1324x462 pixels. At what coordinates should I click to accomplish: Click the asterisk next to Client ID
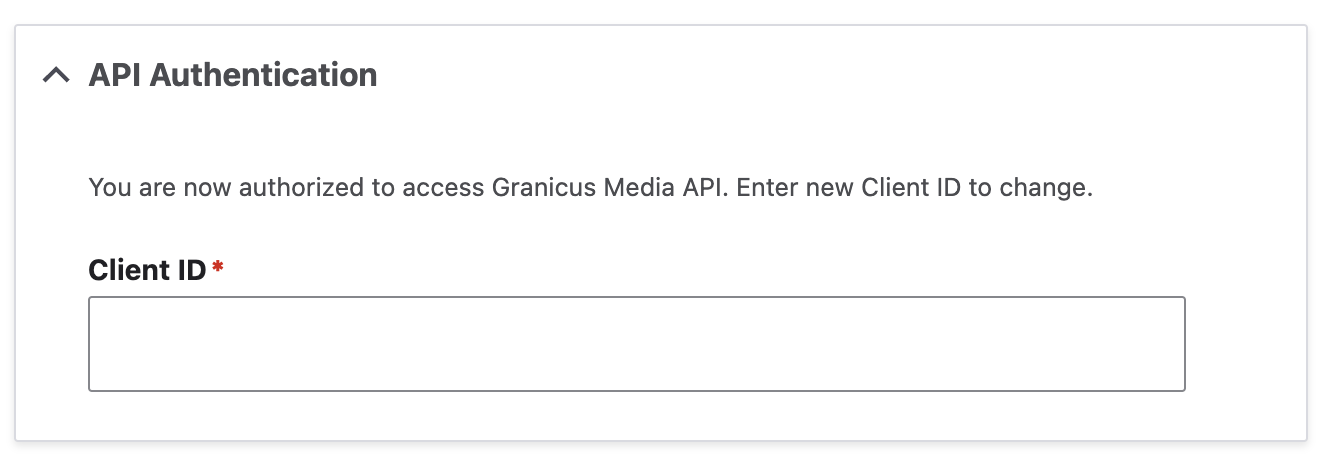tap(217, 268)
